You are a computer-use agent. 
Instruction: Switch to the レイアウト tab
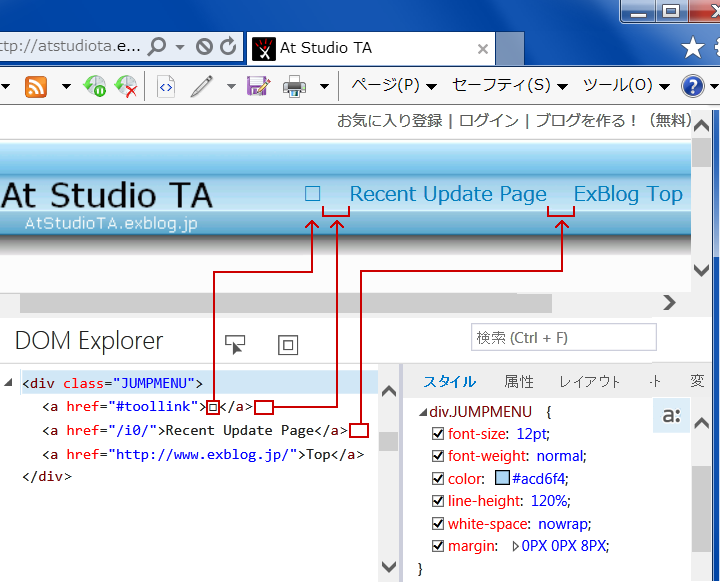tap(590, 381)
